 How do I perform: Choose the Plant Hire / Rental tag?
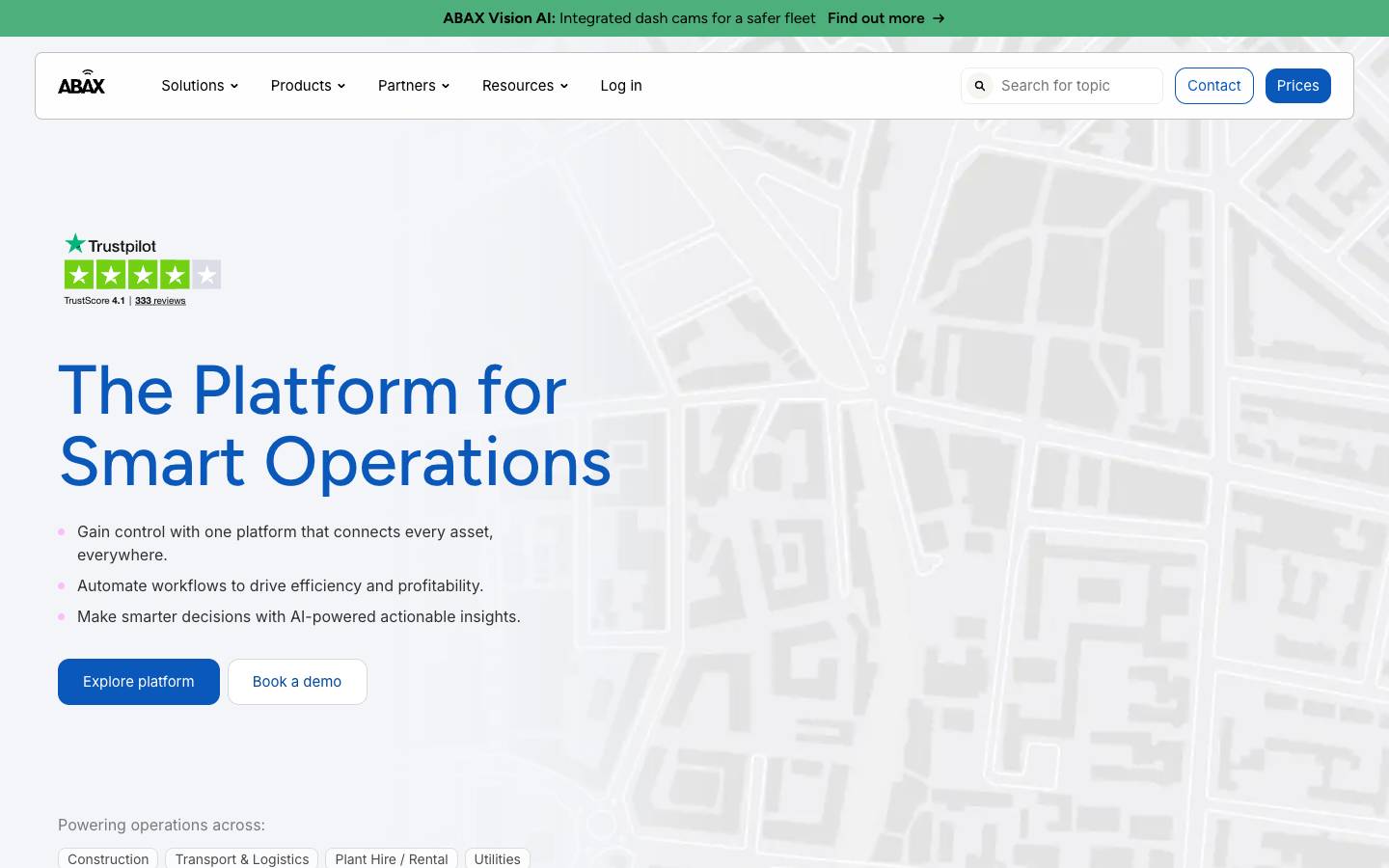392,858
